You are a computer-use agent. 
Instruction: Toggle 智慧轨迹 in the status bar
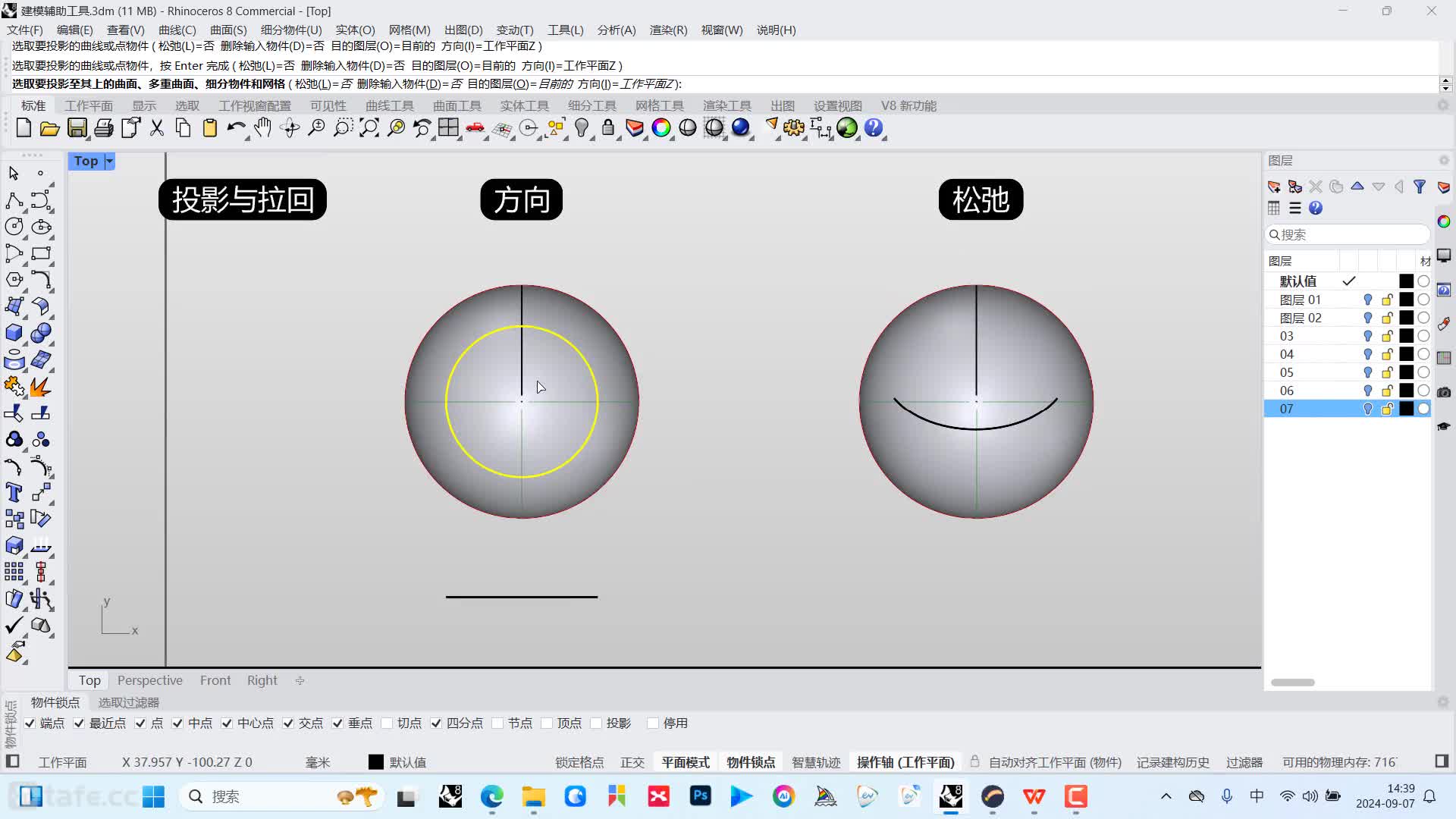(816, 762)
